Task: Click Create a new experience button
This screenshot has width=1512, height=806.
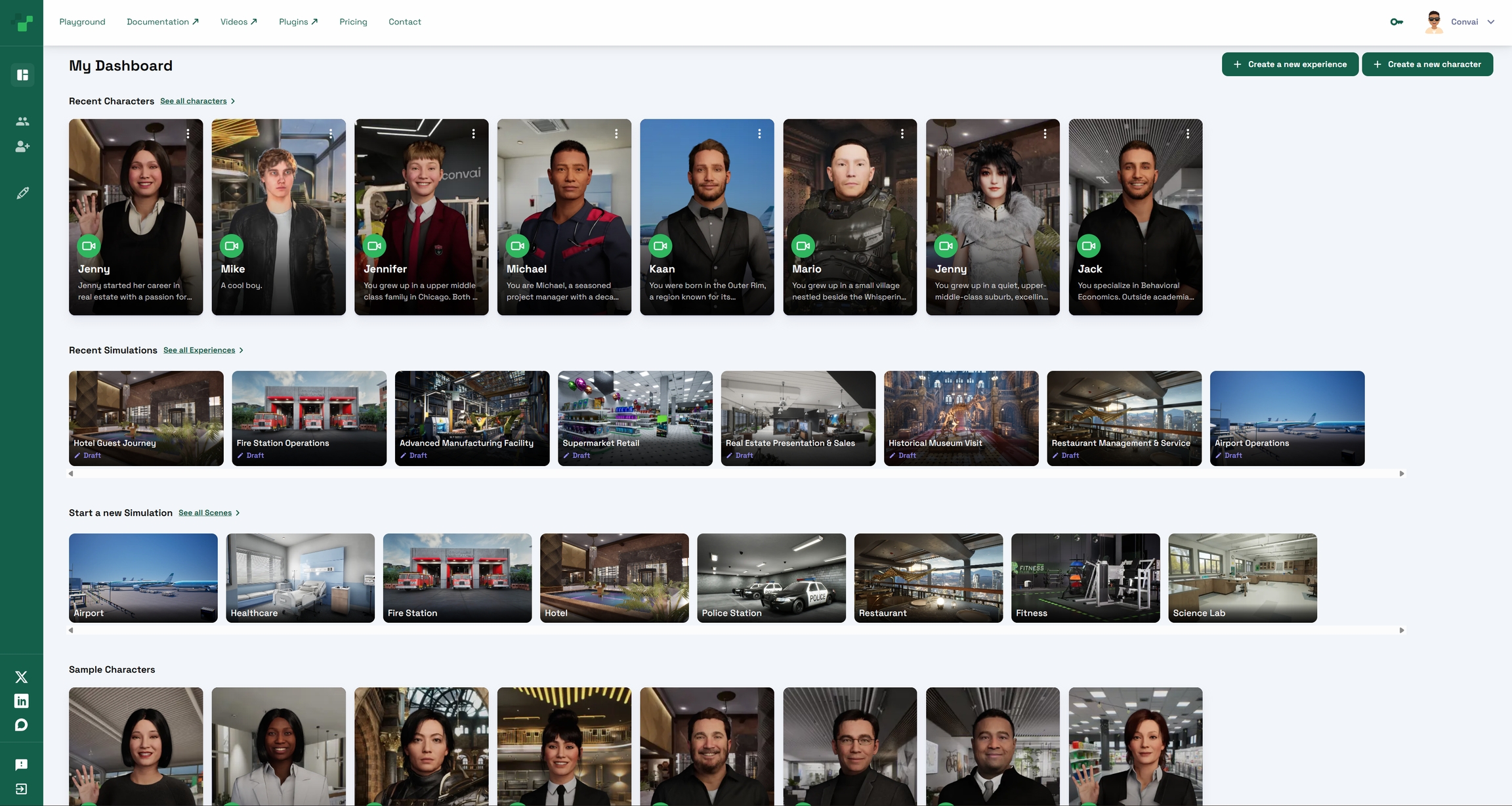Action: click(x=1290, y=64)
